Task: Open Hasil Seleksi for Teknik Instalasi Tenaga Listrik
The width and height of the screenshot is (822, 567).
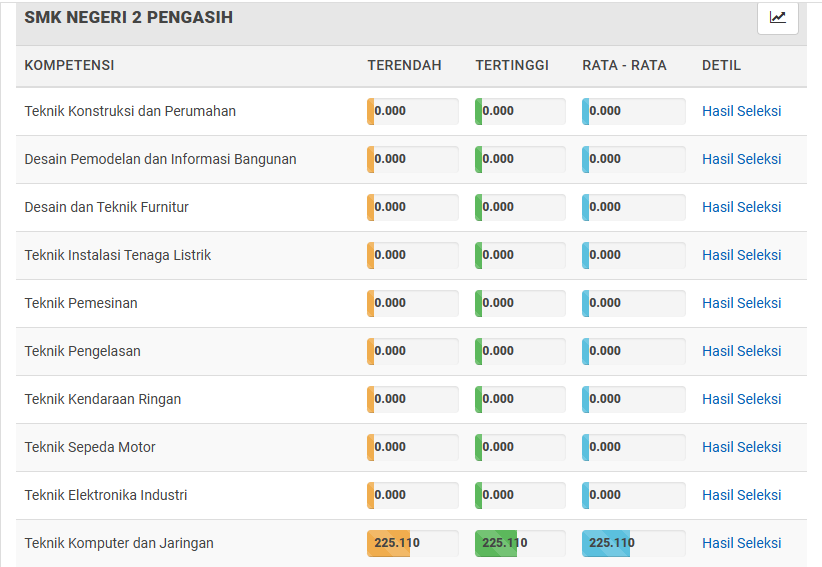Action: [741, 255]
